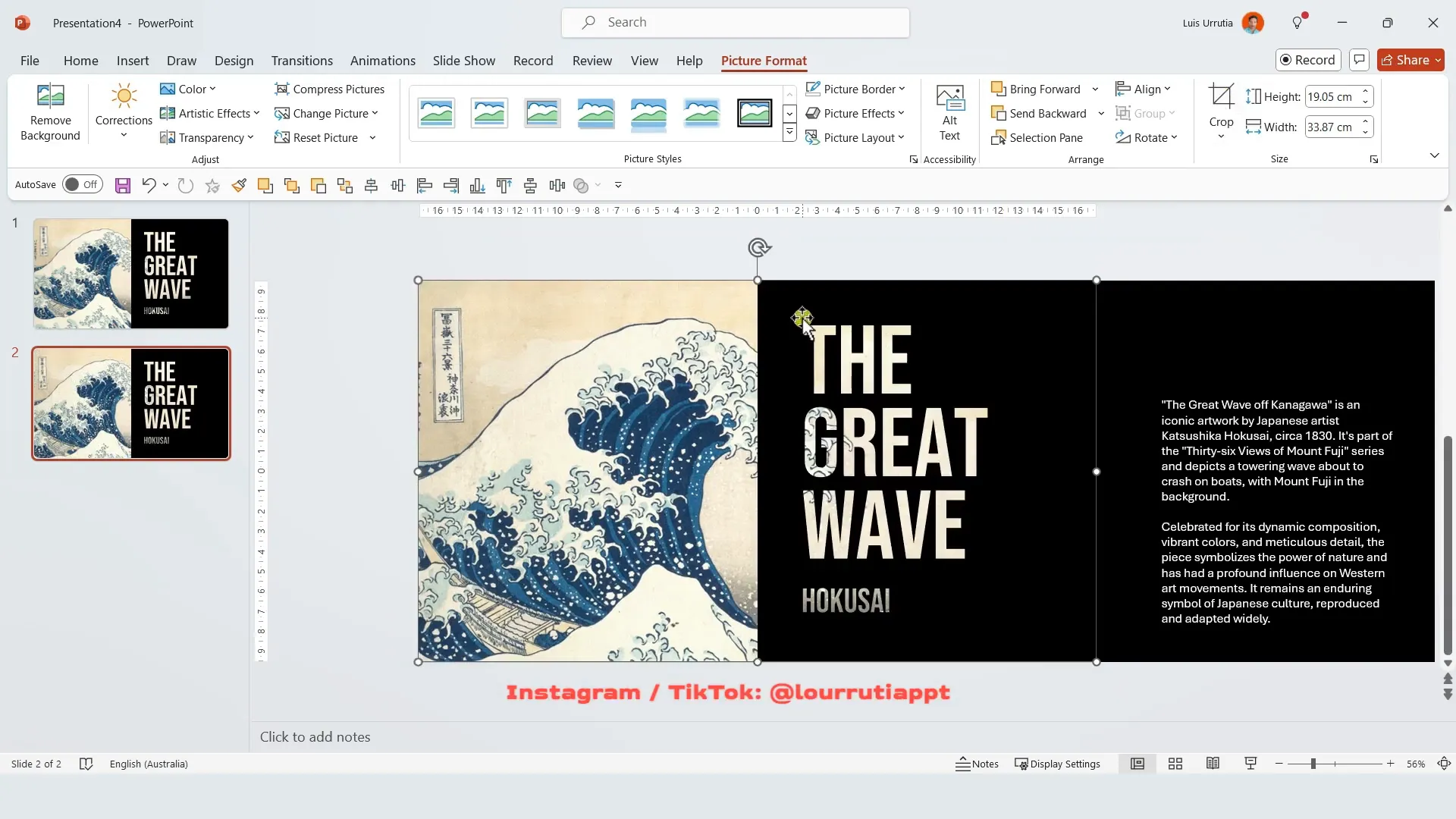Click the Zoom in plus button
Screen dimensions: 1456x819
[x=1391, y=764]
